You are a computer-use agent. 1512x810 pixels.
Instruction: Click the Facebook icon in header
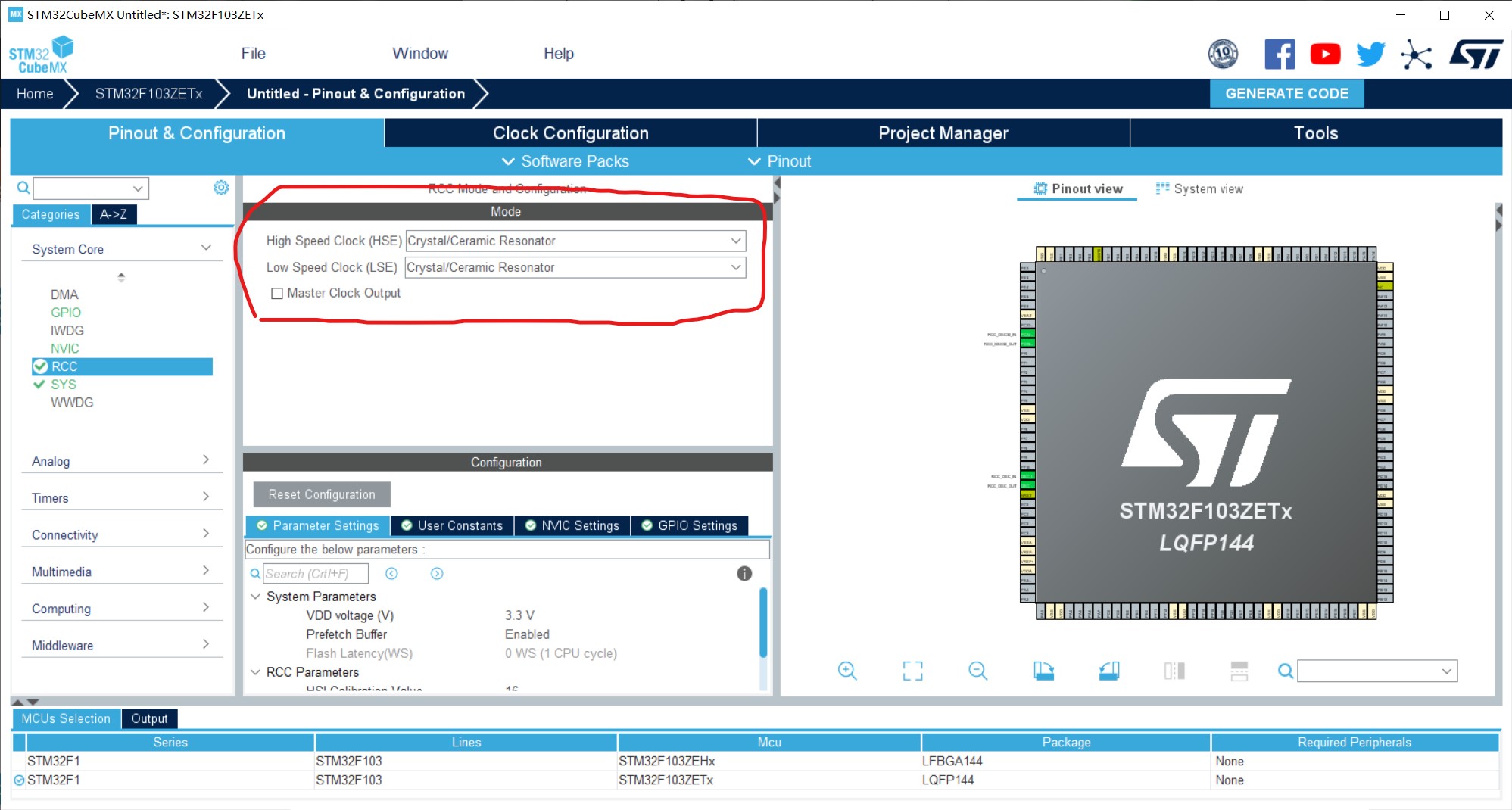[1280, 55]
